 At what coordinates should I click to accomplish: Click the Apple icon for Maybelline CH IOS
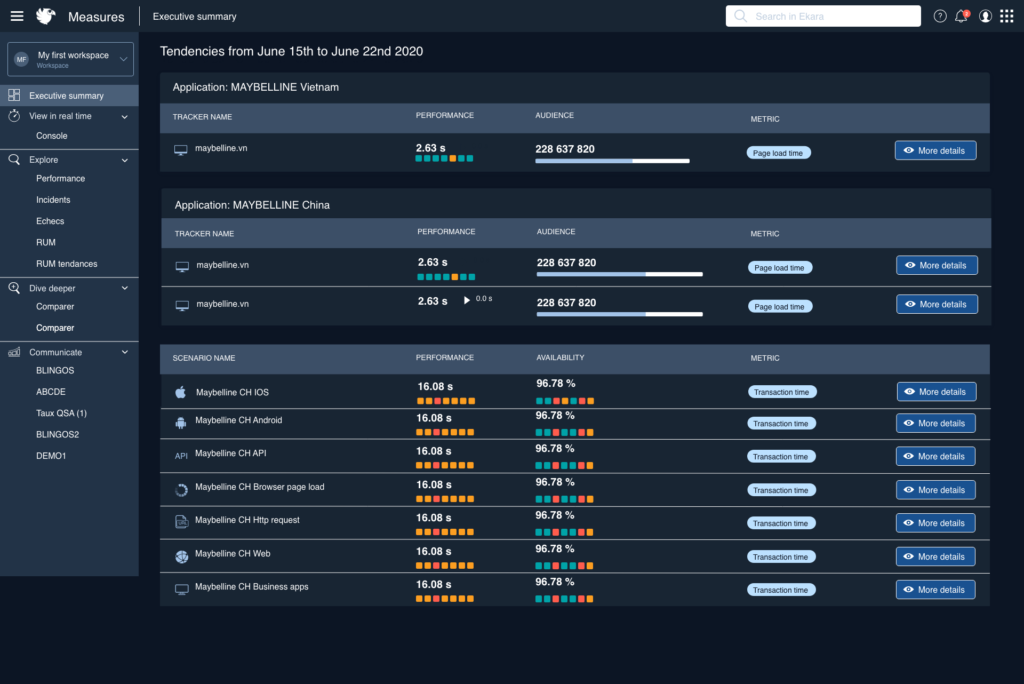tap(181, 392)
